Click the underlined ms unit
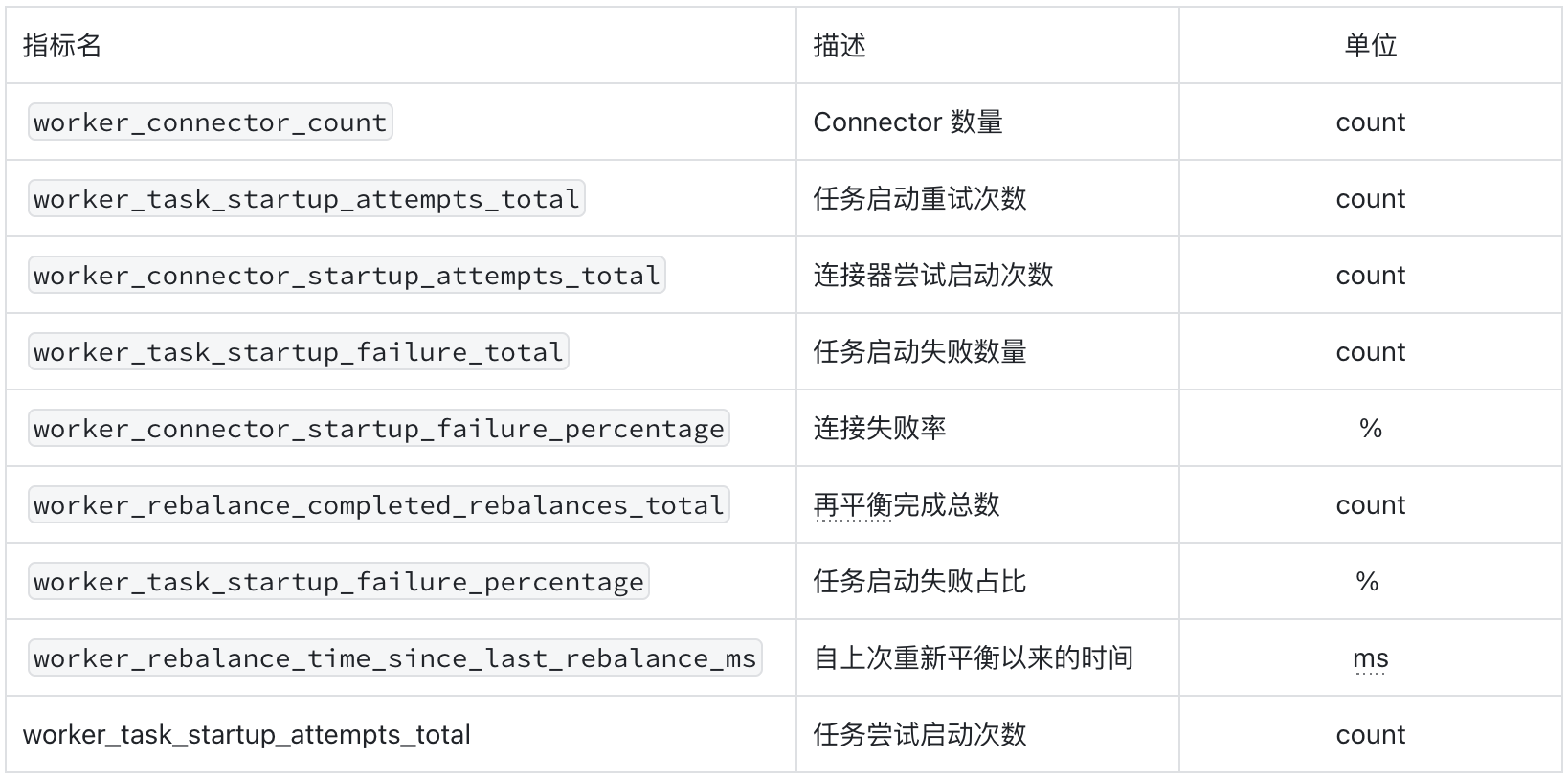The width and height of the screenshot is (1568, 779). coord(1371,658)
